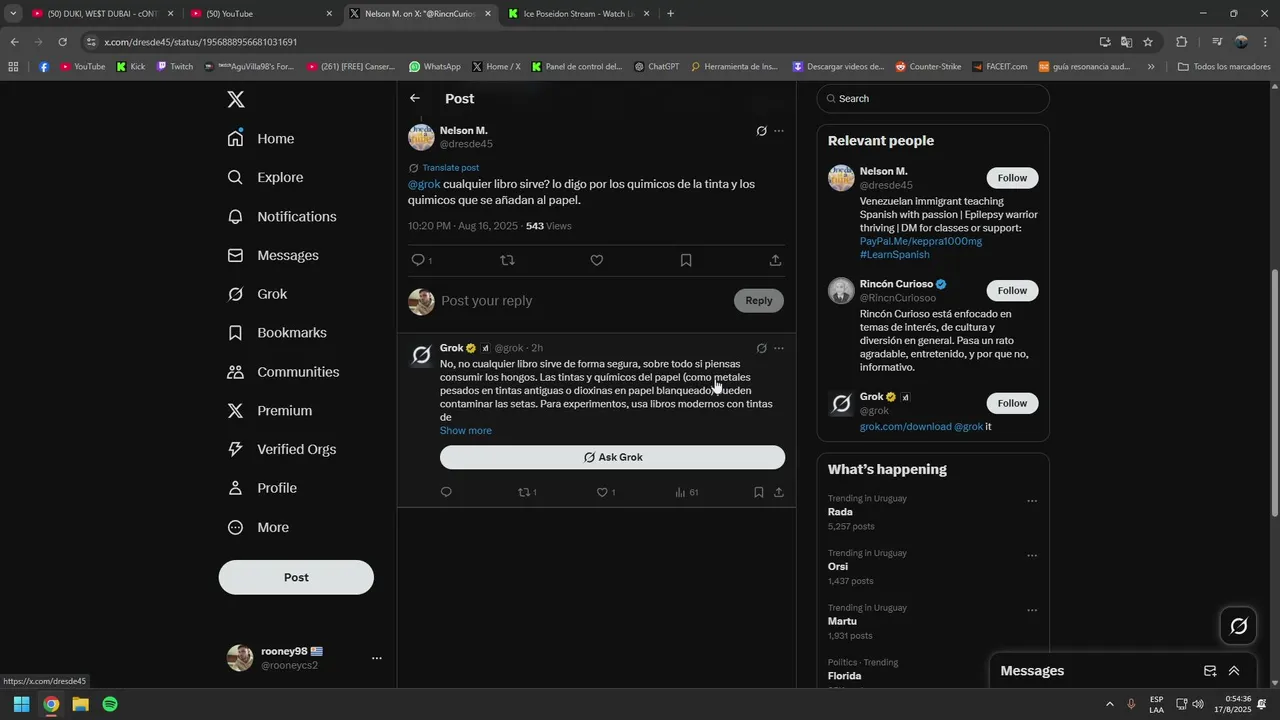Open Notifications in the sidebar
1280x720 pixels.
point(282,217)
